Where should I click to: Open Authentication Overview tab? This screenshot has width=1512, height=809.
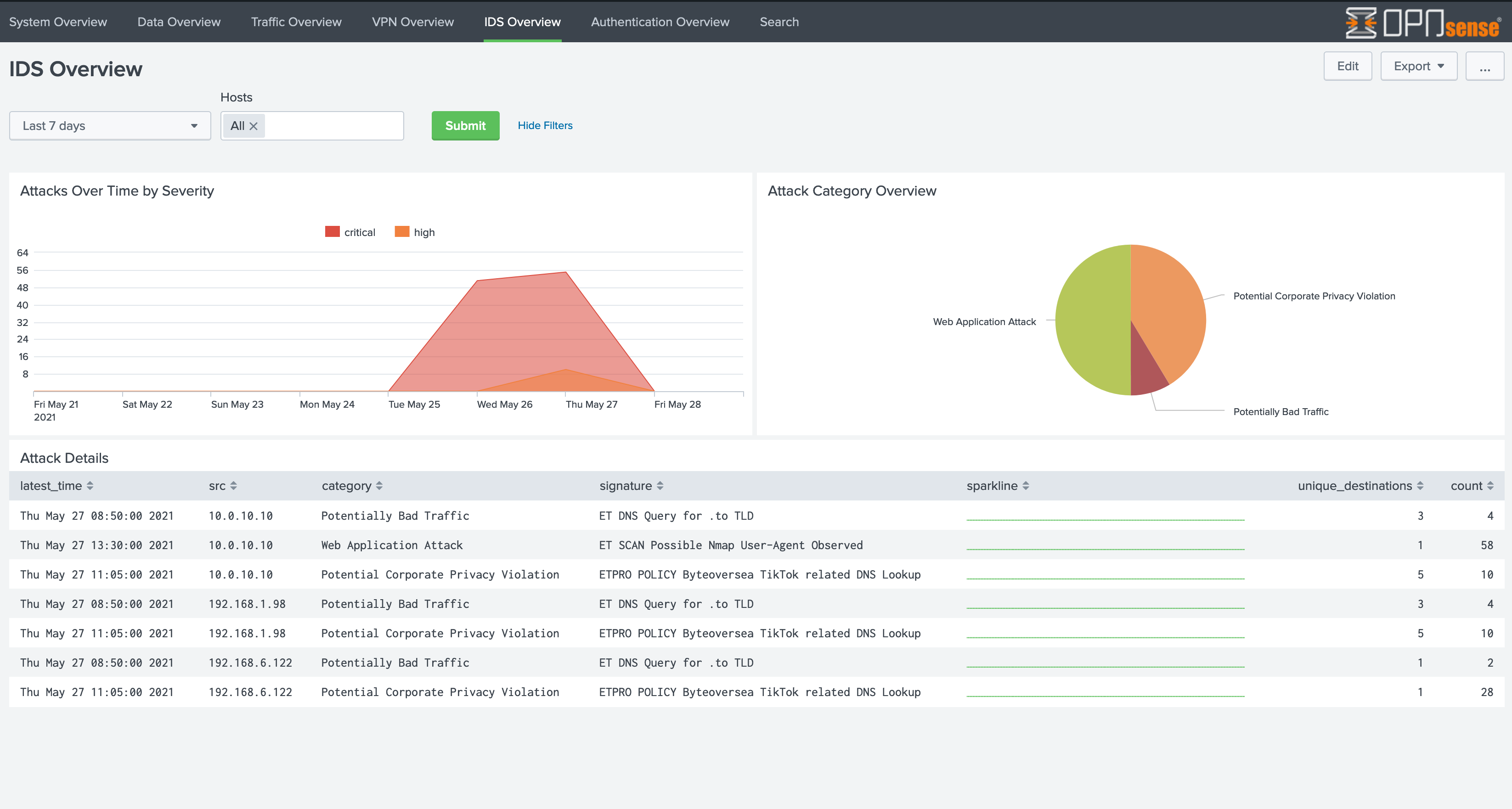(x=660, y=22)
